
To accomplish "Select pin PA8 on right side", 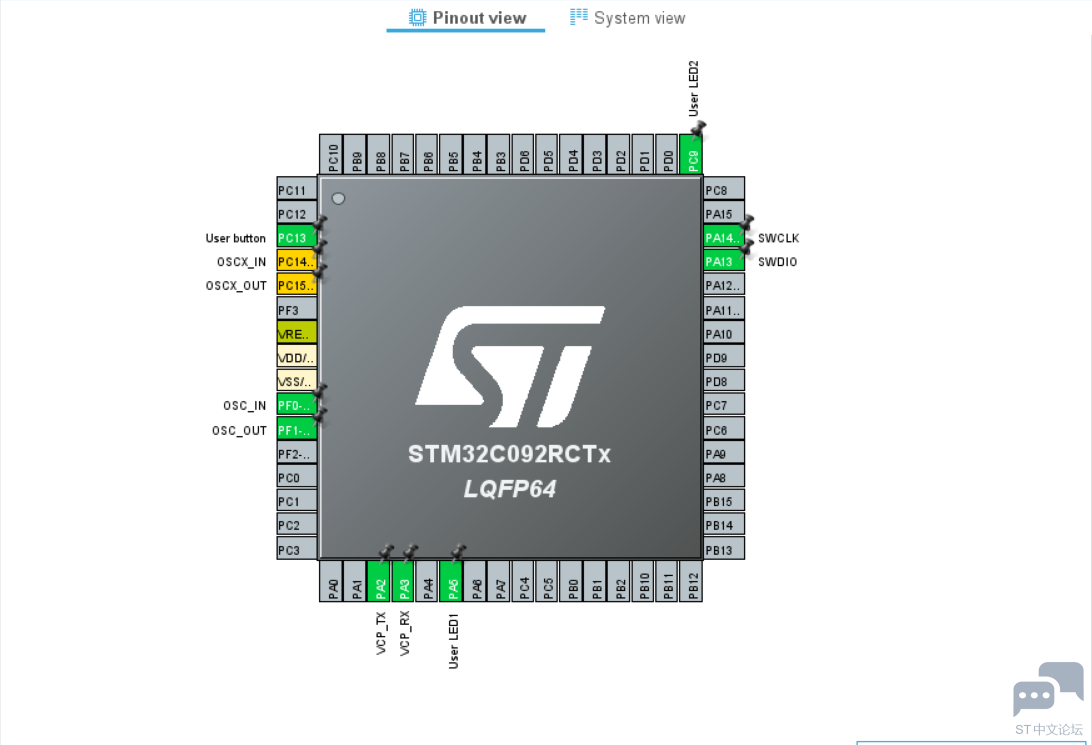I will [x=724, y=477].
